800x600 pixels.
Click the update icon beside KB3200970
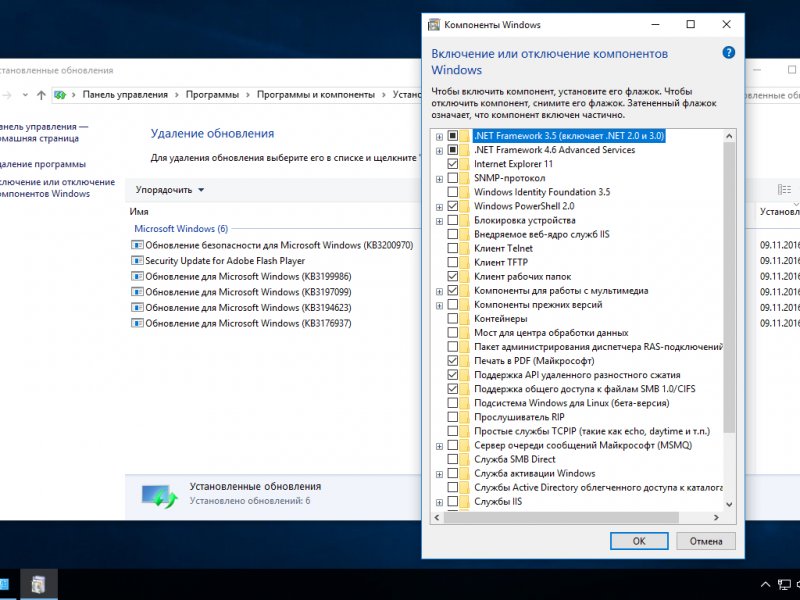point(137,245)
